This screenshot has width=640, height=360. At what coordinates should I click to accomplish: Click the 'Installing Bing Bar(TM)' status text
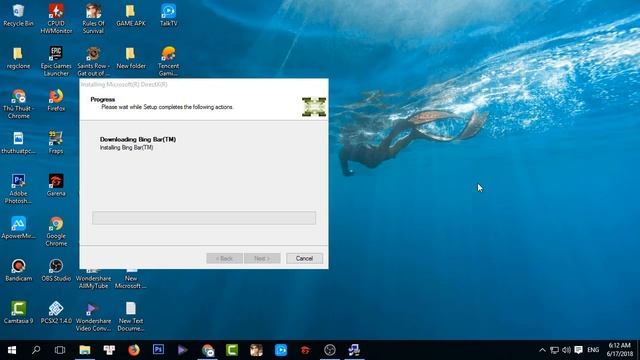pyautogui.click(x=127, y=147)
